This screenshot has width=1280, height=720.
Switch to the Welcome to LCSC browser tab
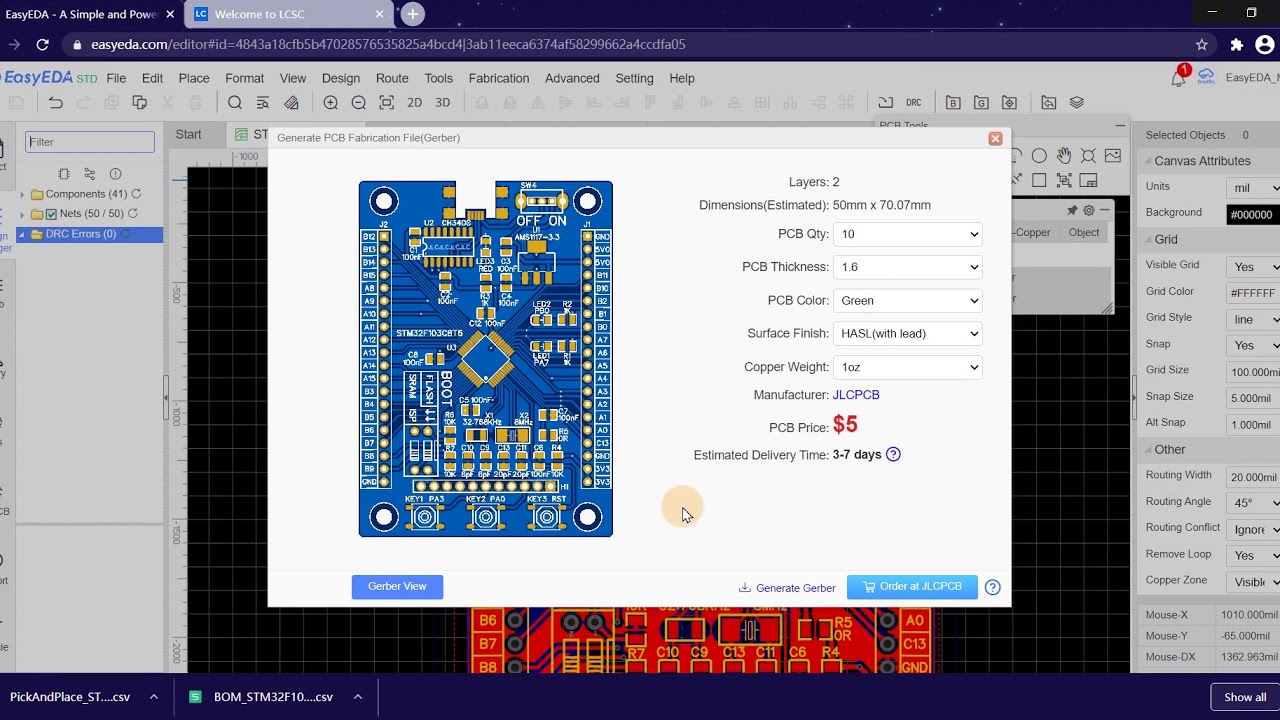tap(287, 14)
